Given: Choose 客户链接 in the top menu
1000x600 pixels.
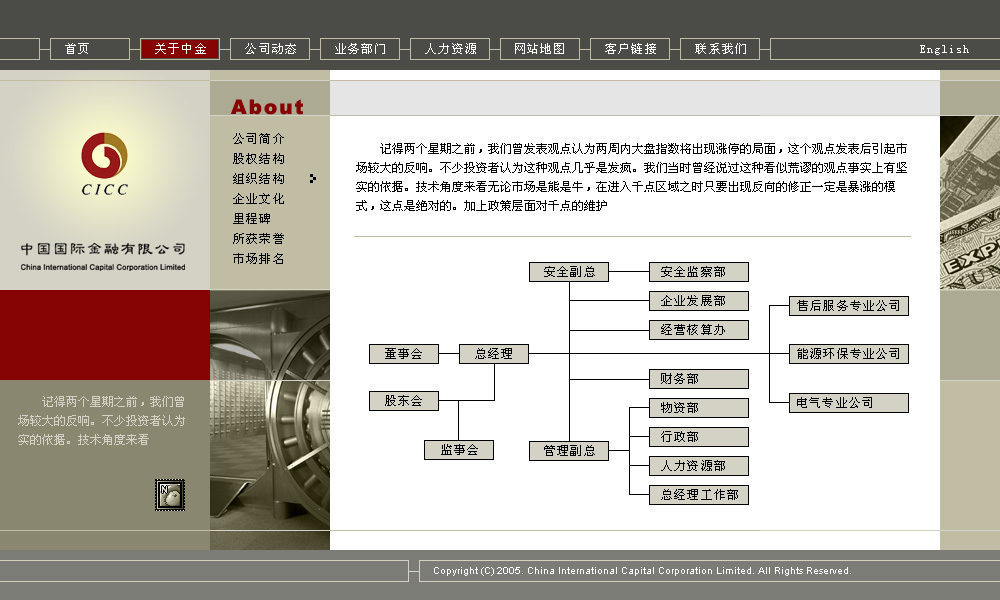Looking at the screenshot, I should point(630,49).
